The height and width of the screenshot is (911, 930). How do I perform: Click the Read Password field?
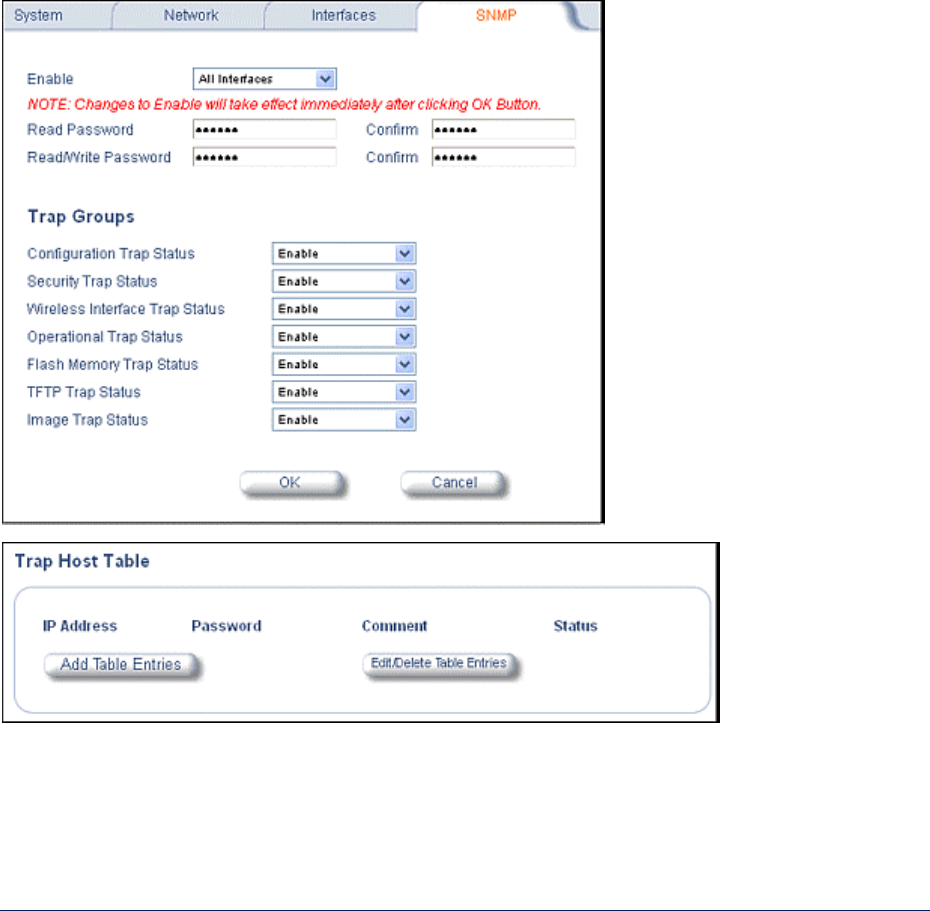point(265,129)
